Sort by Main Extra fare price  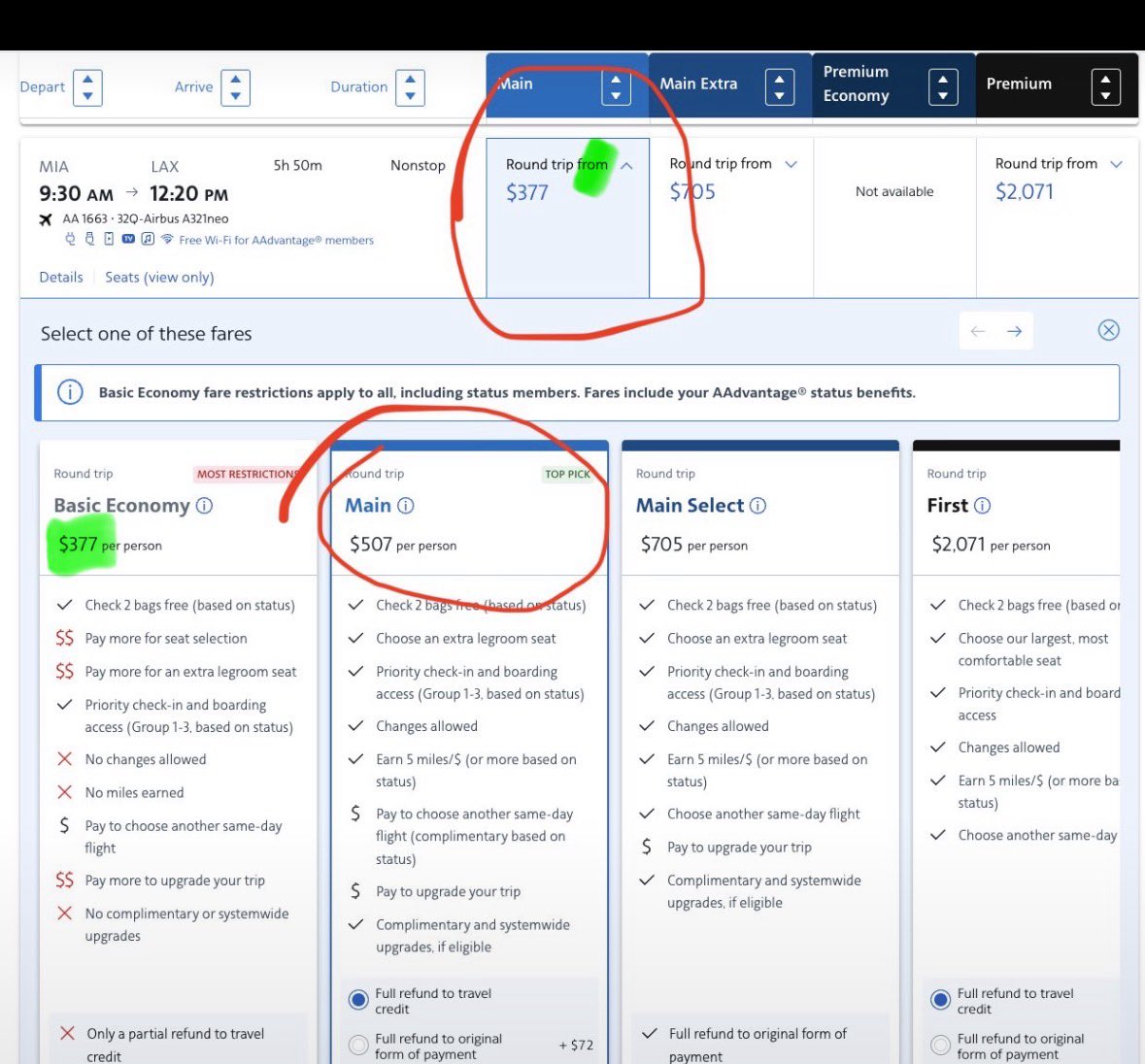[x=779, y=87]
